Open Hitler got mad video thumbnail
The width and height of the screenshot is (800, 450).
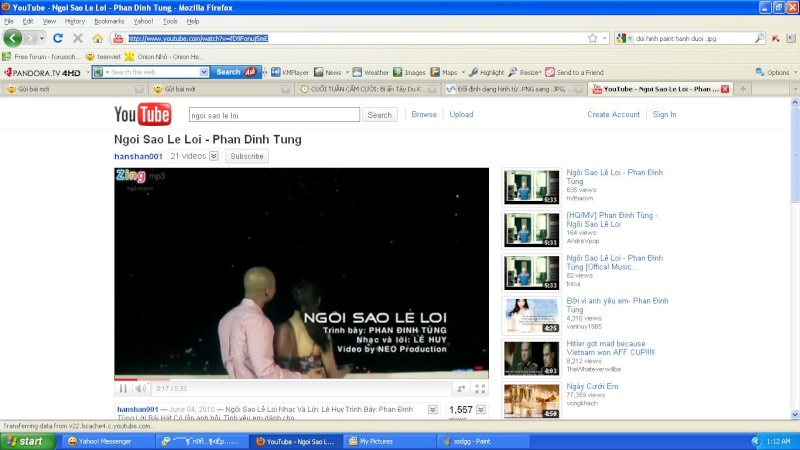pos(531,359)
